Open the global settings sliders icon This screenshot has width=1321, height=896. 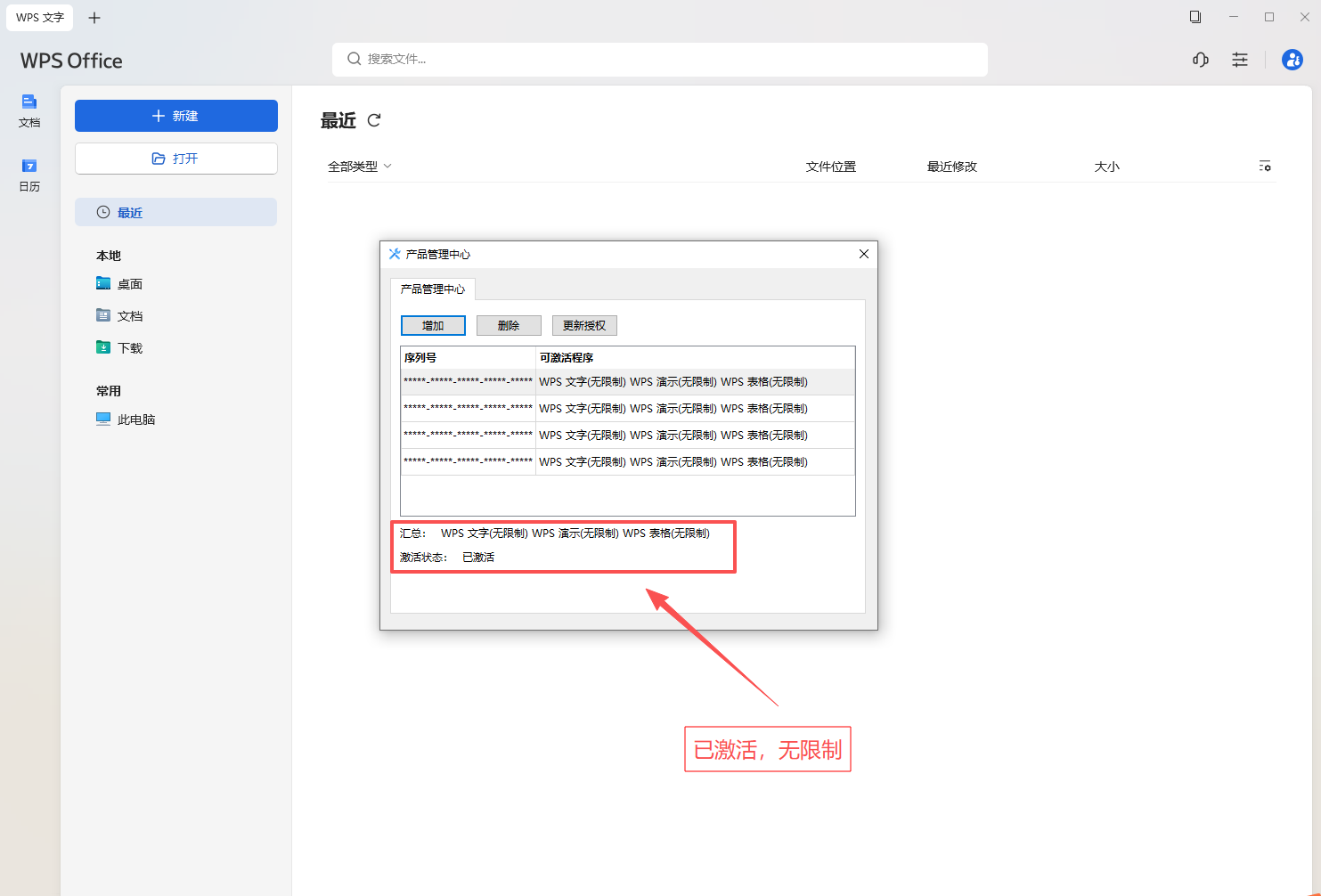pyautogui.click(x=1239, y=60)
